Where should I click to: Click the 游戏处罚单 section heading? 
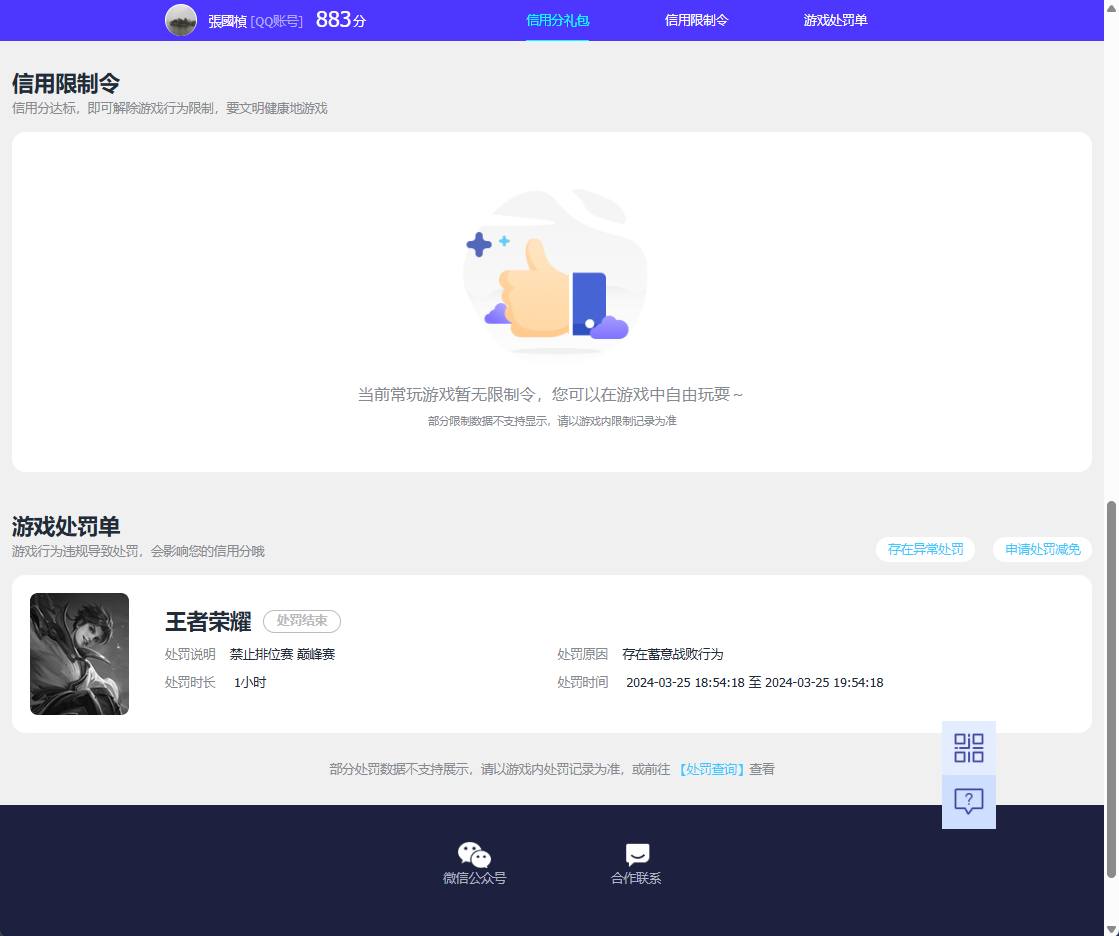click(x=66, y=526)
